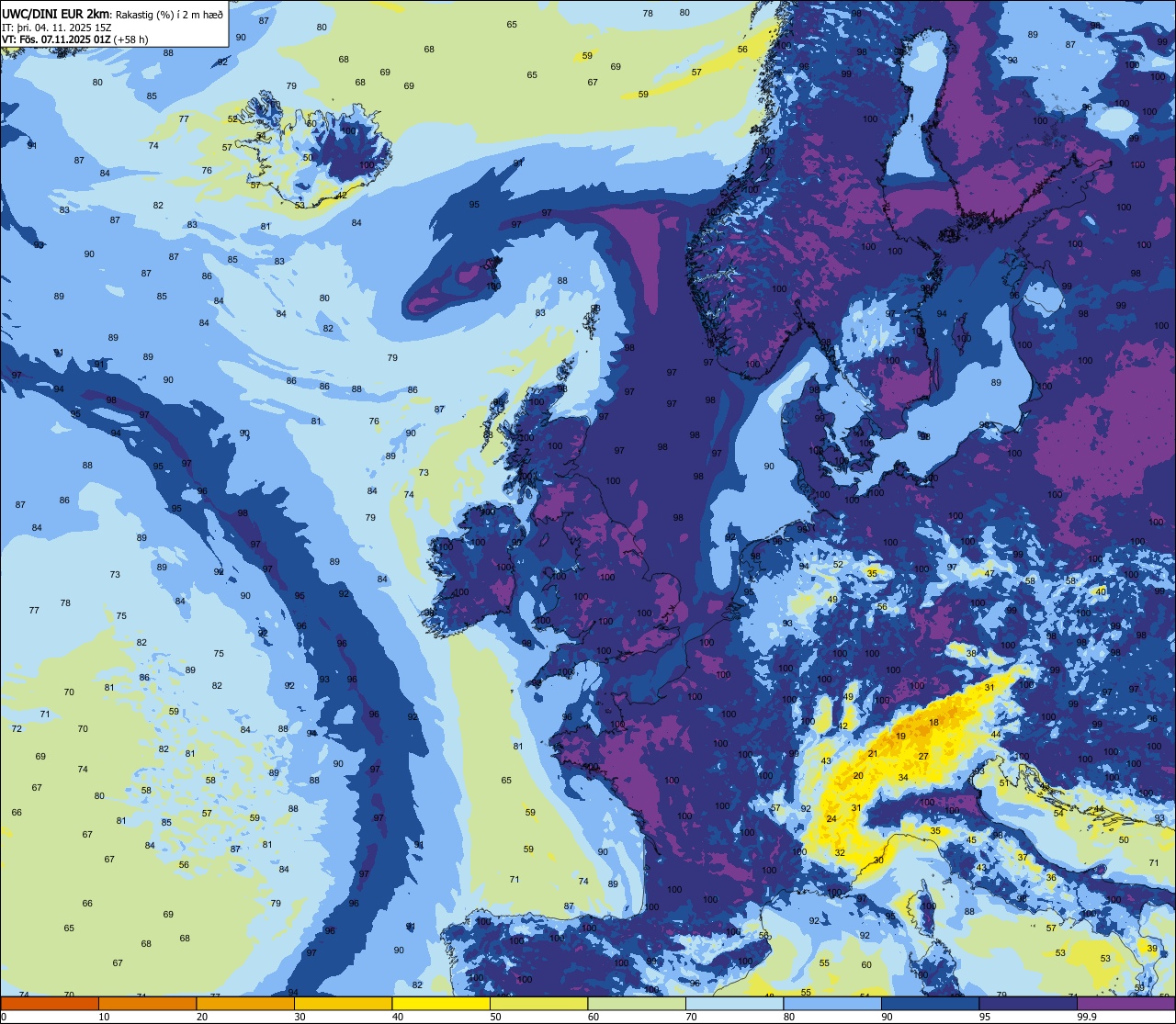
Task: Click the map value 45 near the Adriatic
Action: coord(971,840)
